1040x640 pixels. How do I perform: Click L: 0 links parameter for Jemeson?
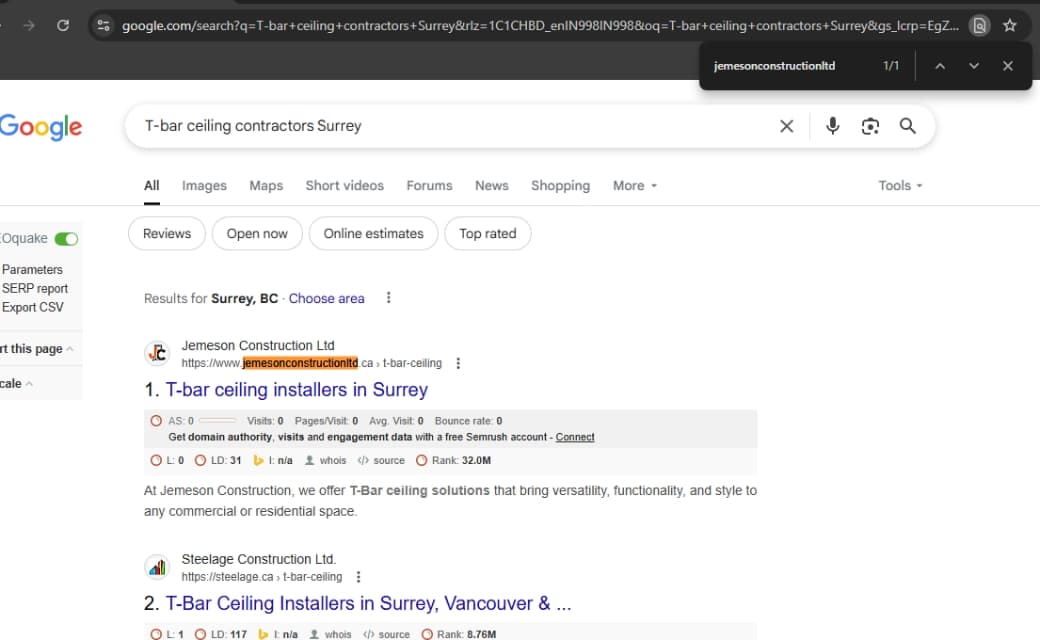[167, 460]
